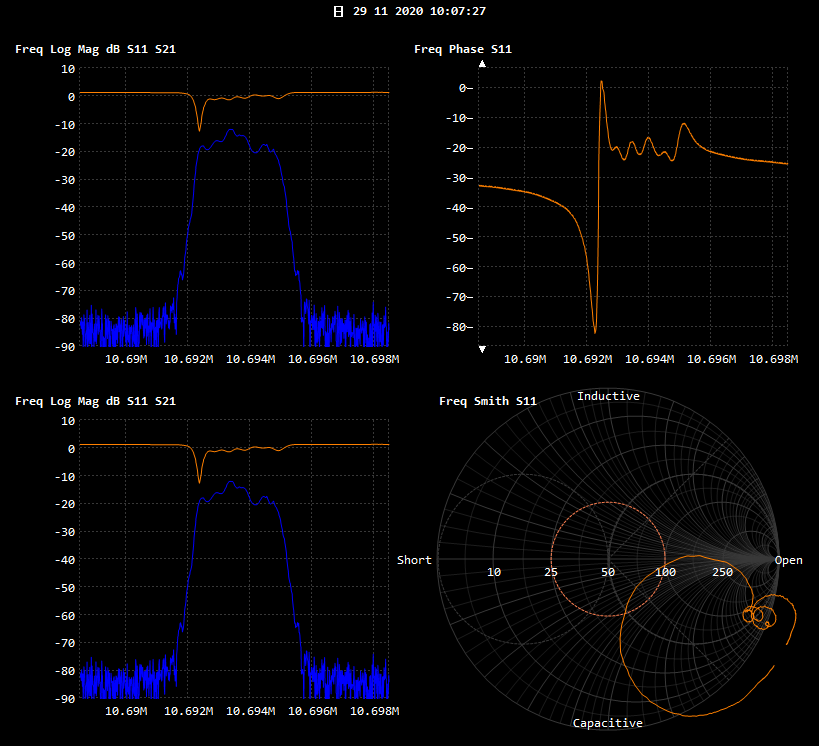819x746 pixels.
Task: Click the 0 degree tick on phase chart
Action: click(465, 88)
